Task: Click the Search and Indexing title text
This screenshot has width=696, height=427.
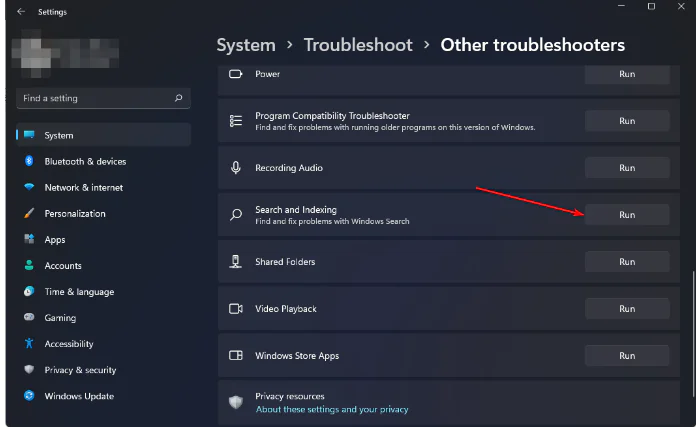Action: (x=296, y=210)
